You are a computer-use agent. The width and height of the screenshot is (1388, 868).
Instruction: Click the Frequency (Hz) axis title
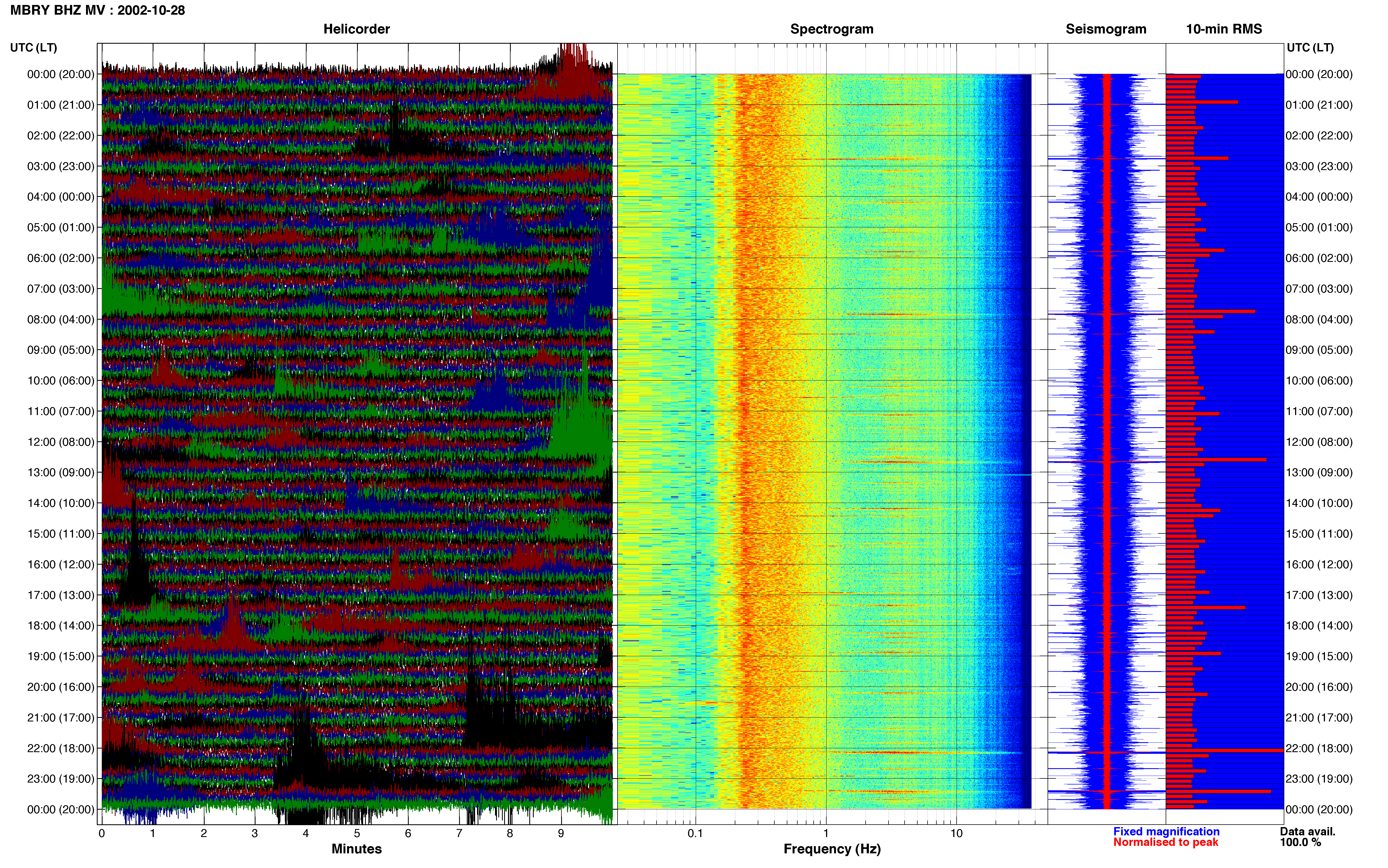coord(832,849)
